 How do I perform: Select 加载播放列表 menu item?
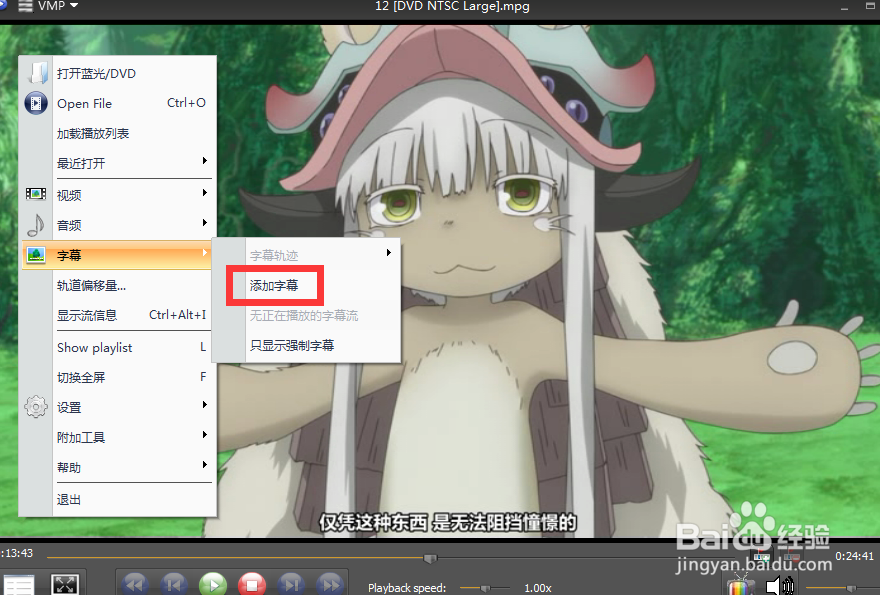point(118,134)
